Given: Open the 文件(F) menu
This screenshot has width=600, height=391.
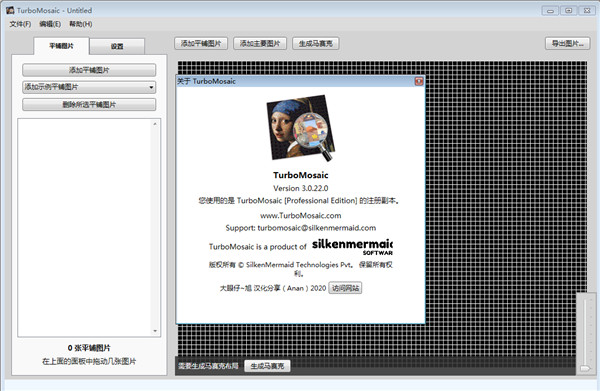Looking at the screenshot, I should pyautogui.click(x=20, y=24).
